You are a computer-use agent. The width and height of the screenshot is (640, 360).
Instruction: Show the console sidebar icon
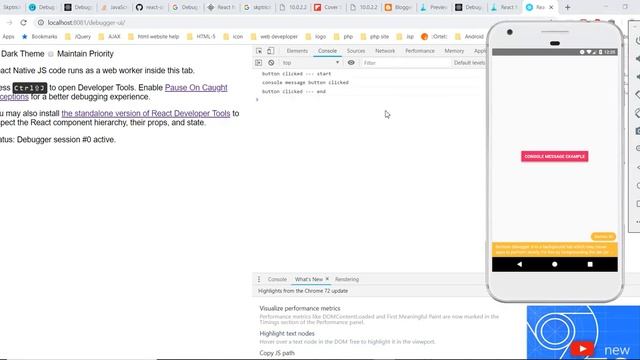point(258,63)
